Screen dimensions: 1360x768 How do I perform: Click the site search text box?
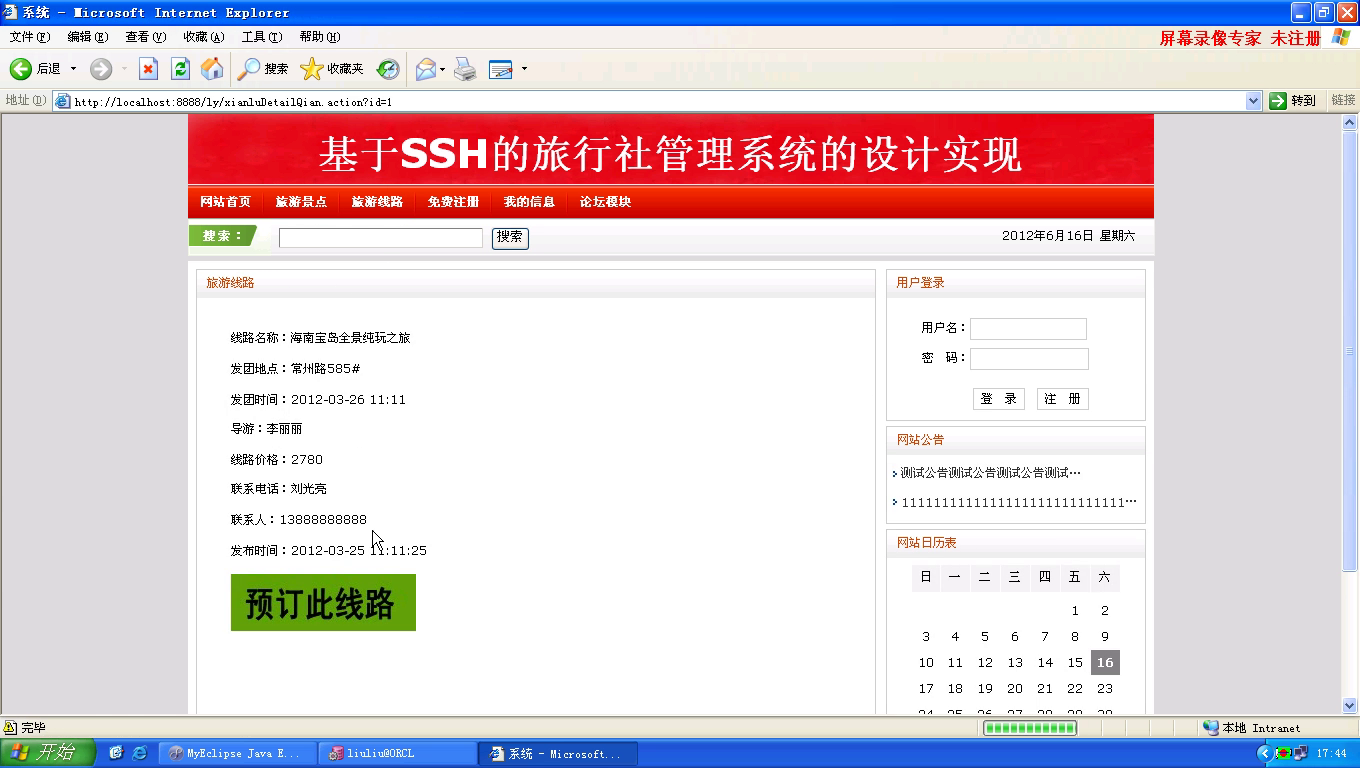click(380, 238)
